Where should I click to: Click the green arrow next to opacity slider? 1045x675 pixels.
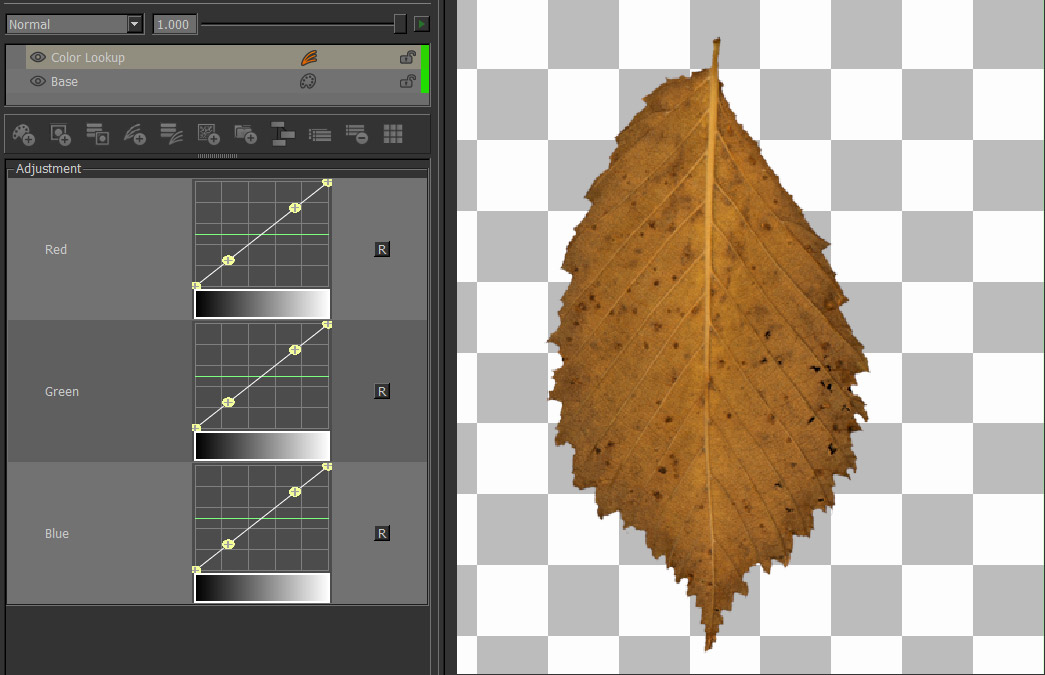(422, 24)
